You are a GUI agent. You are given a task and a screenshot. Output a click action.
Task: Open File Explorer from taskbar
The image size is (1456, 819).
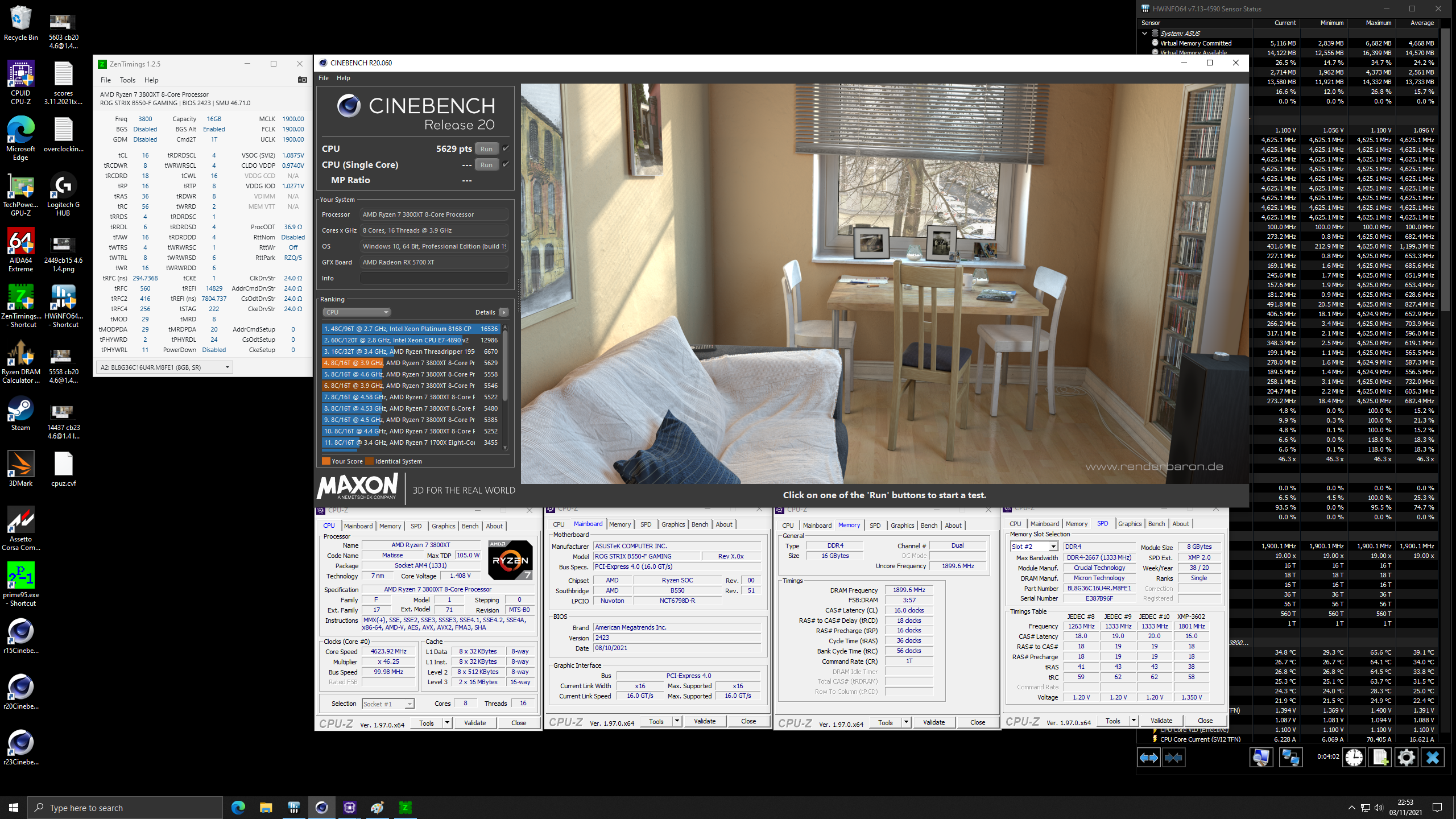tap(266, 807)
